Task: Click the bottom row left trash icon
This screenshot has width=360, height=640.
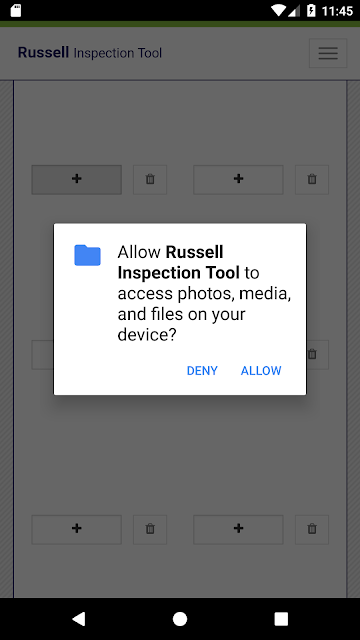Action: 150,529
